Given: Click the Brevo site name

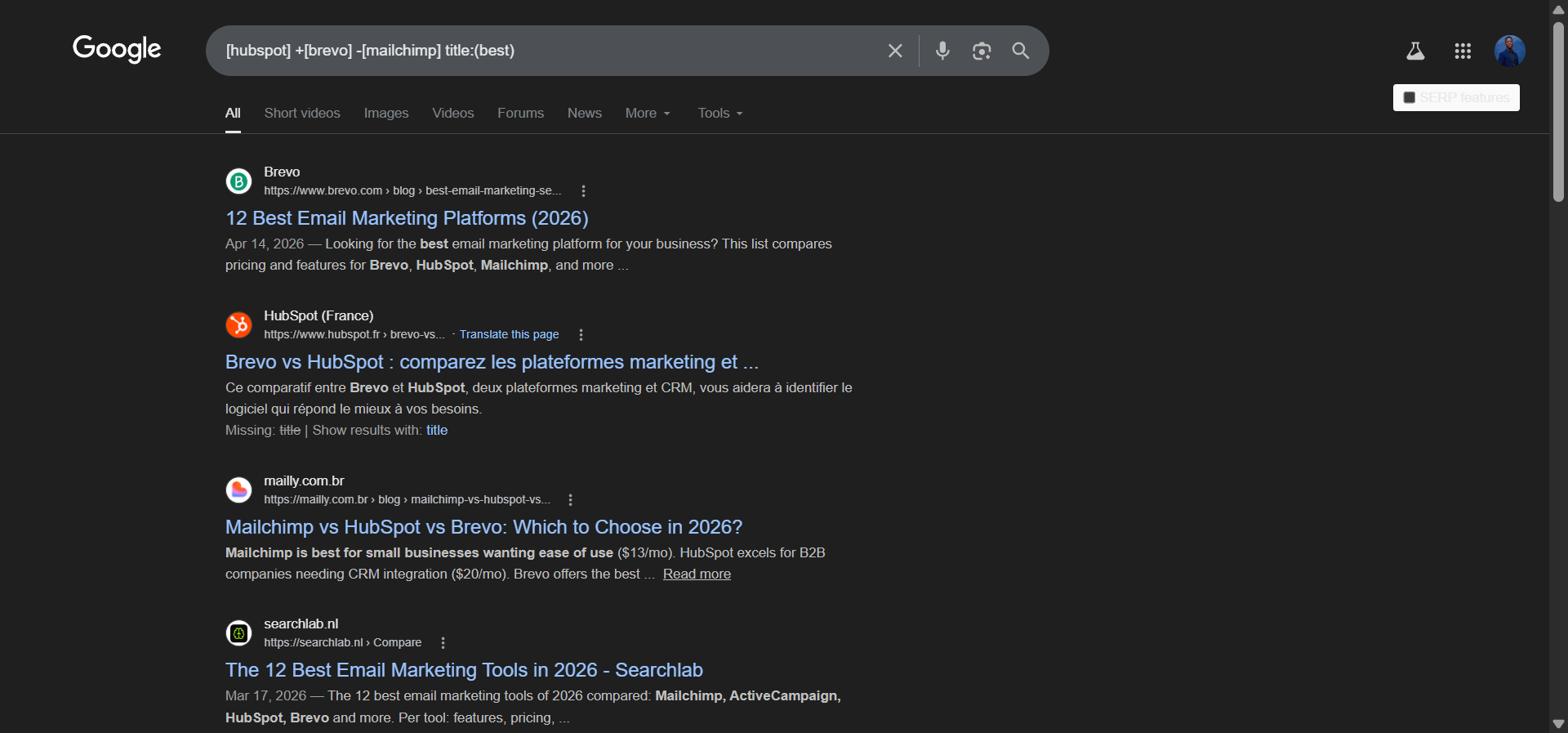Looking at the screenshot, I should 282,172.
